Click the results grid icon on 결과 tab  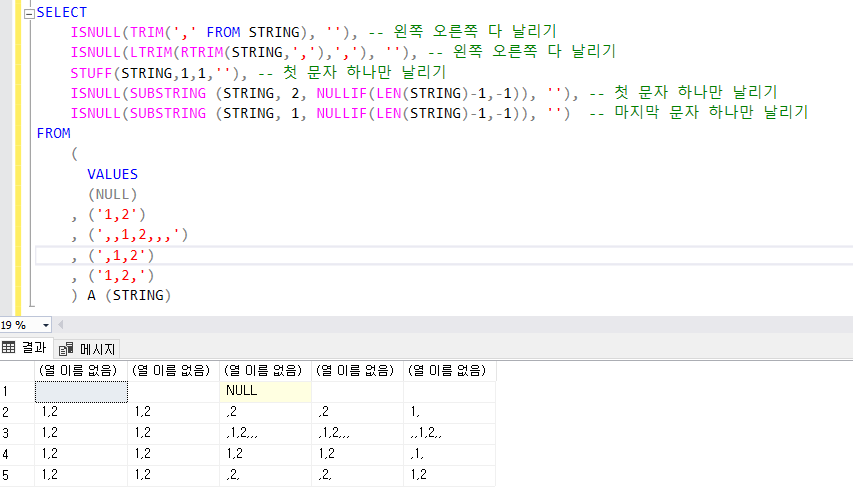click(x=9, y=347)
